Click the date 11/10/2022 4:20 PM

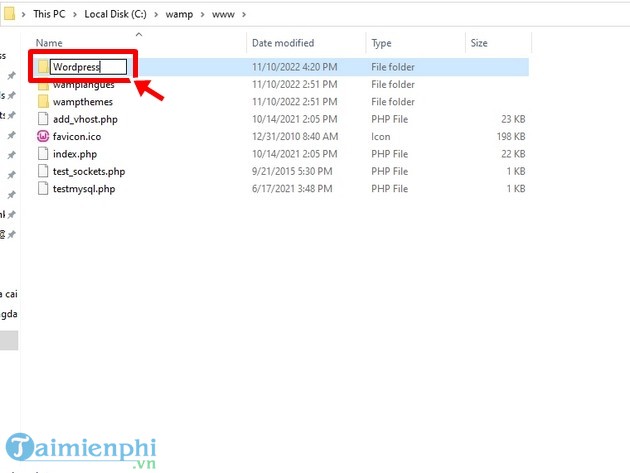[295, 67]
